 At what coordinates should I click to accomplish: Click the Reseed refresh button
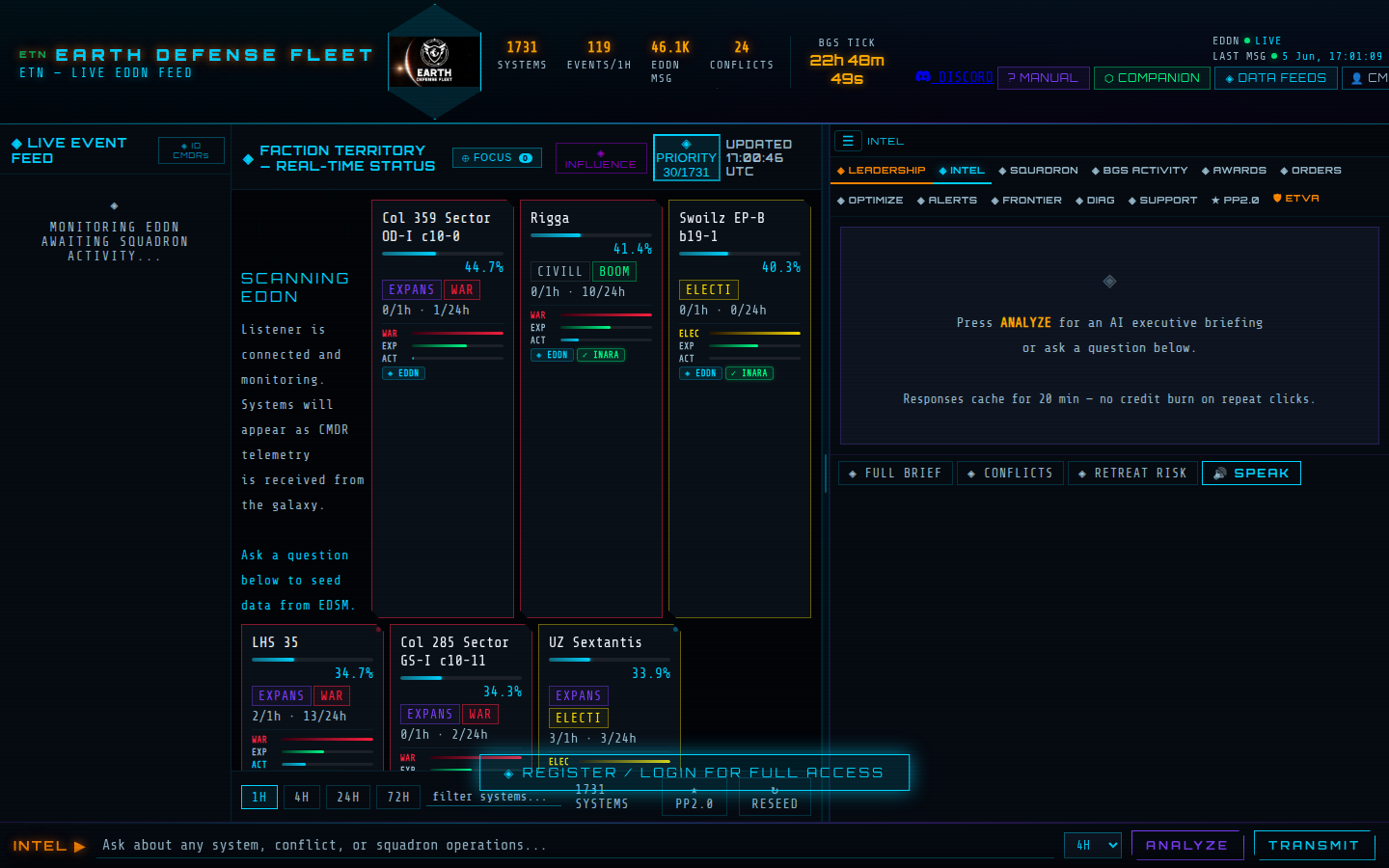pyautogui.click(x=775, y=798)
